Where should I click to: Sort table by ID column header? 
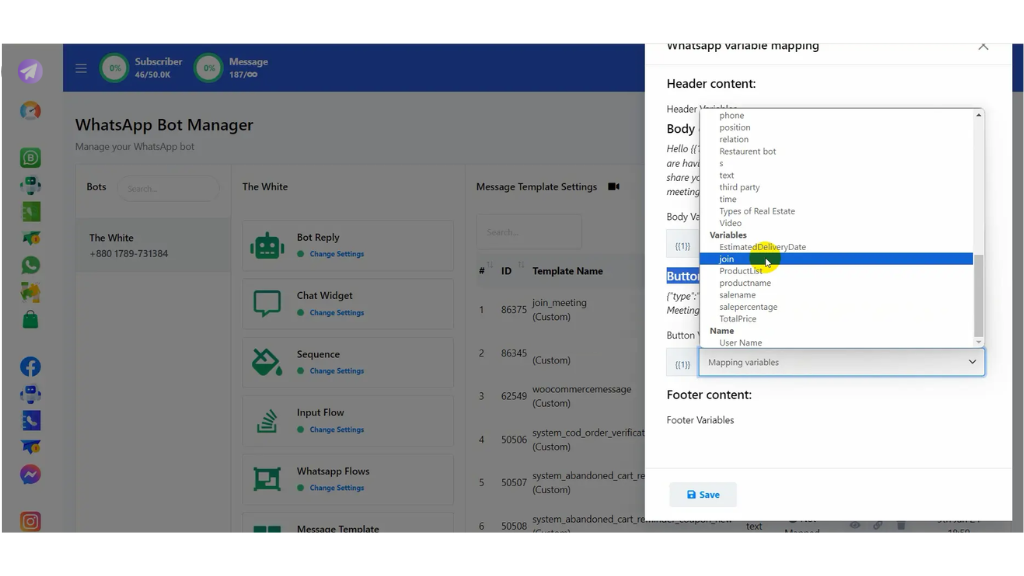pos(506,271)
